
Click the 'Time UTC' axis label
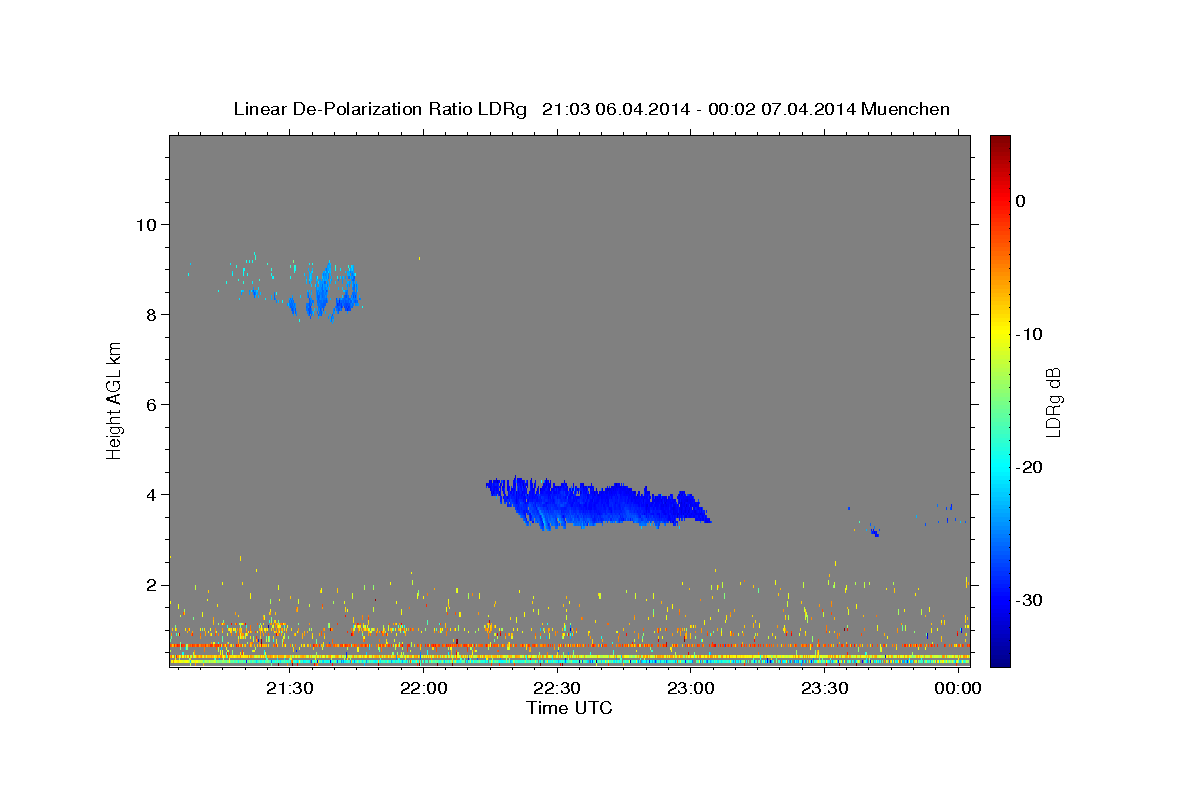569,708
